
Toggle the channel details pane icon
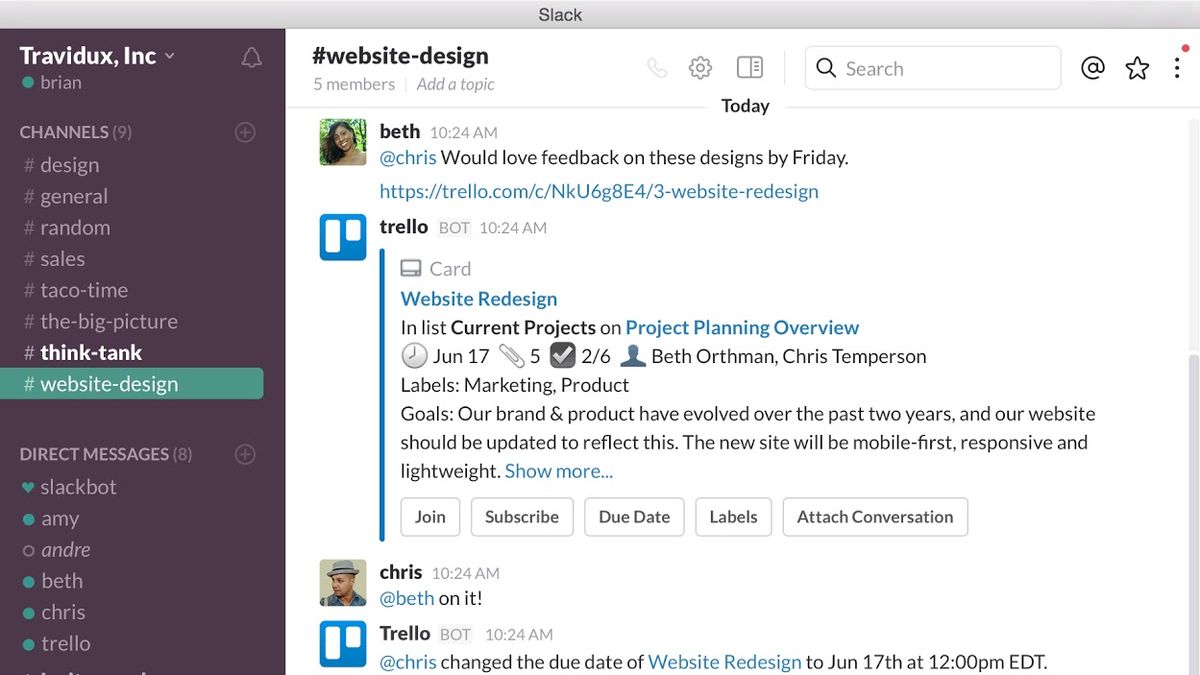pos(750,68)
